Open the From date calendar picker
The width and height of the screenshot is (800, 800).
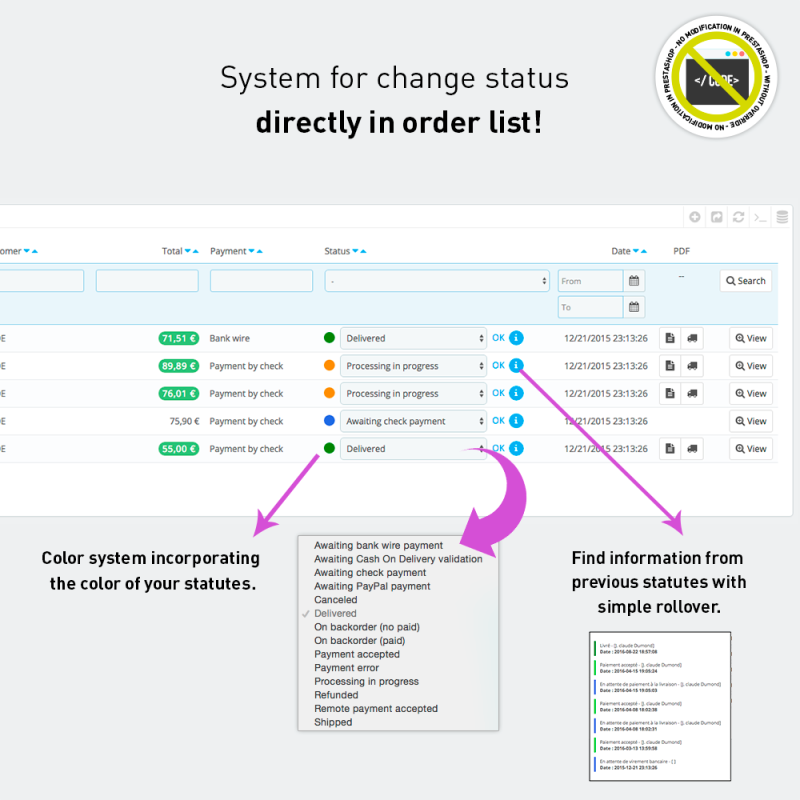click(x=634, y=281)
